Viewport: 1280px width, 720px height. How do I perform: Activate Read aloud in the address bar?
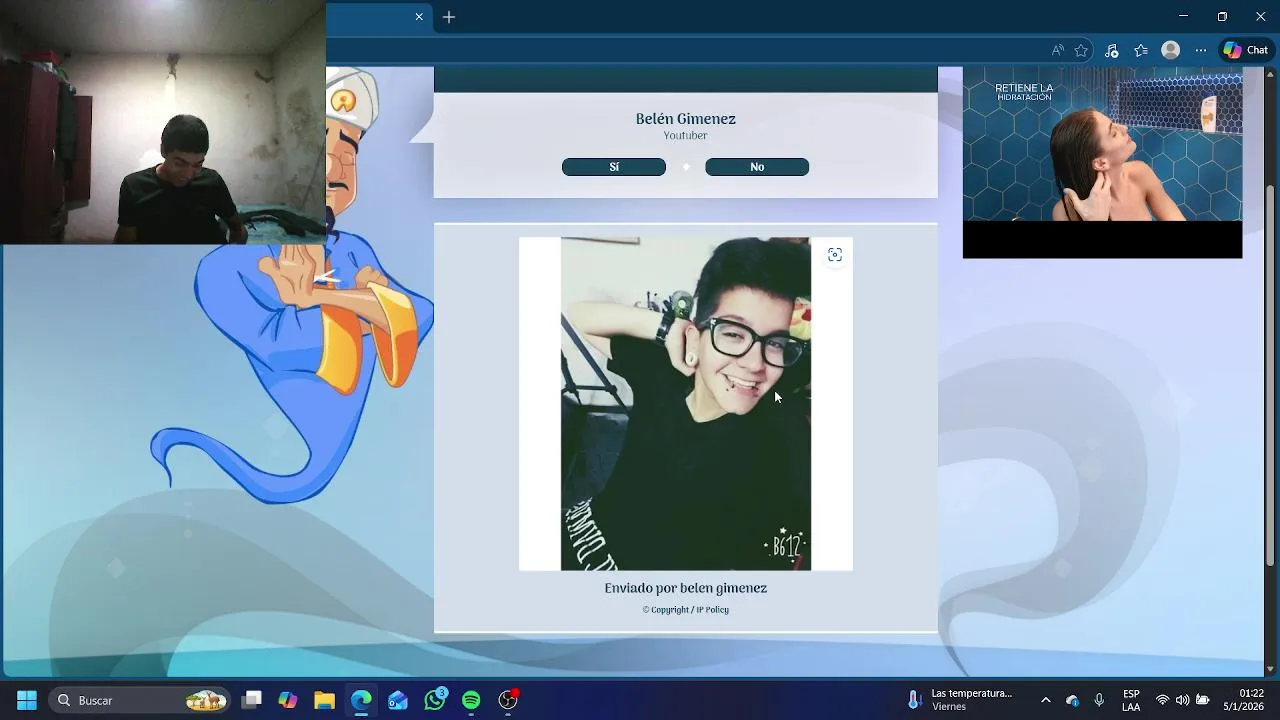pos(1057,50)
